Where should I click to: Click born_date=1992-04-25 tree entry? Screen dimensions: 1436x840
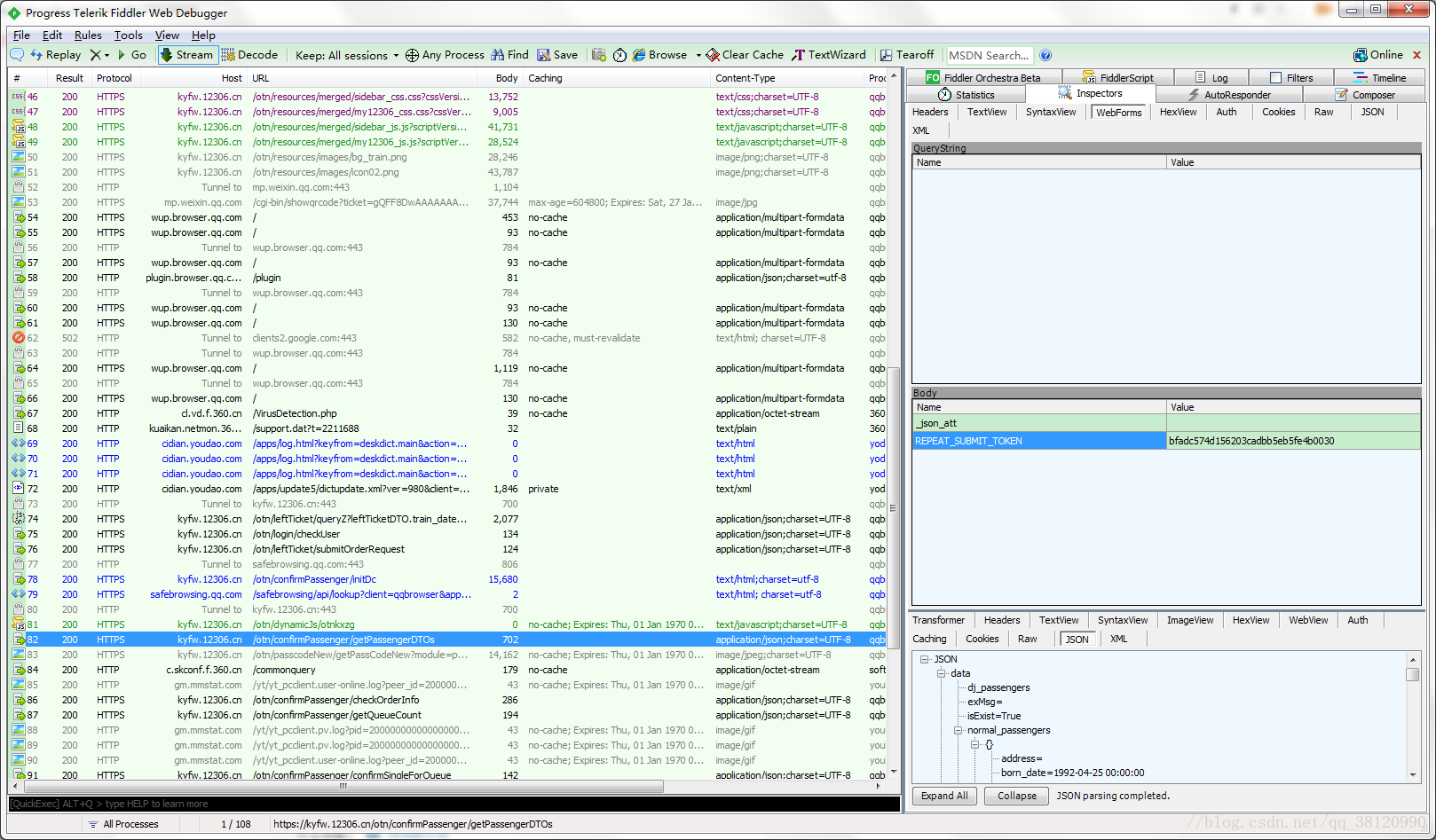[x=1072, y=773]
